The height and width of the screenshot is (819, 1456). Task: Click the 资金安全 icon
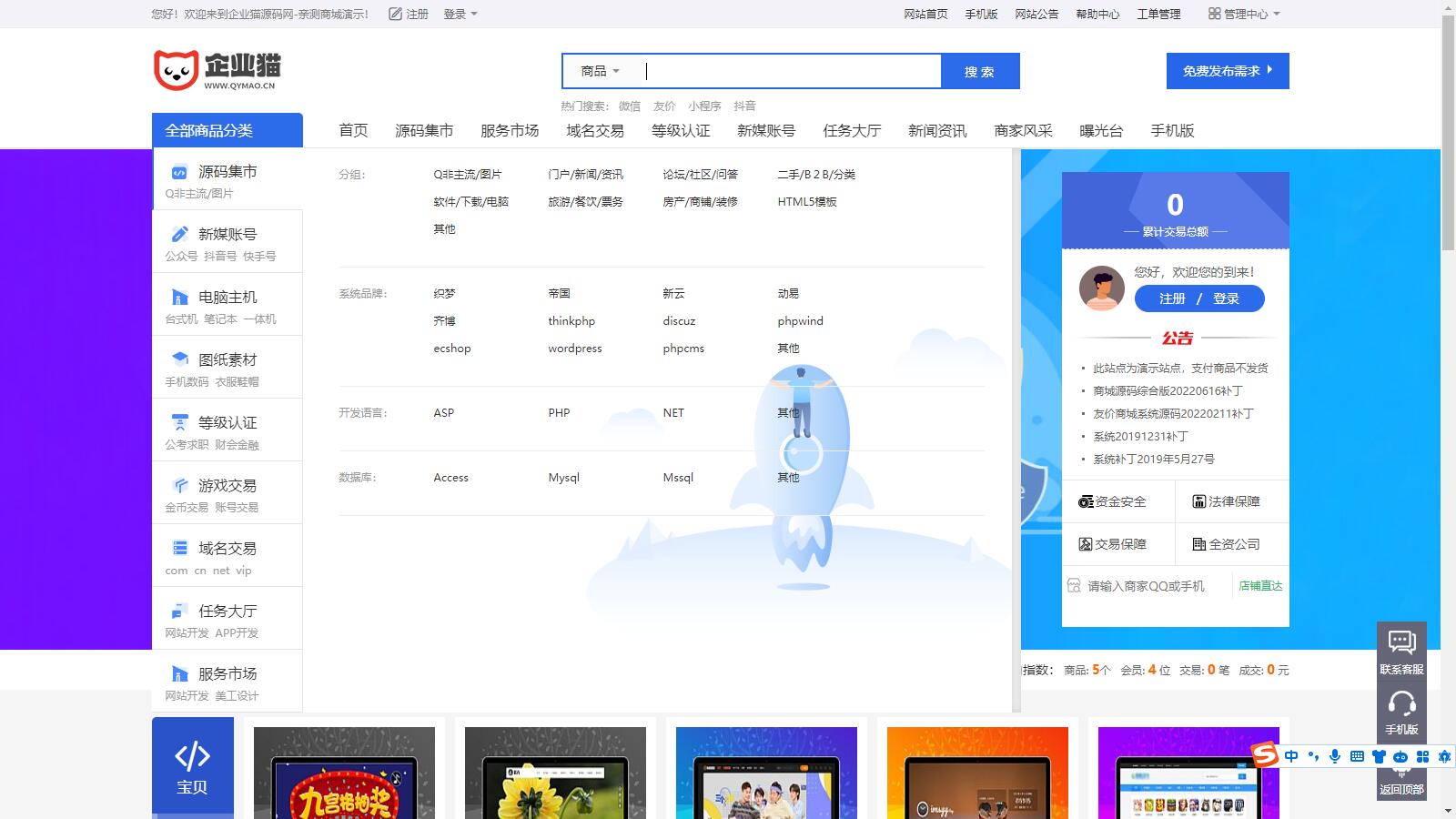pyautogui.click(x=1086, y=501)
